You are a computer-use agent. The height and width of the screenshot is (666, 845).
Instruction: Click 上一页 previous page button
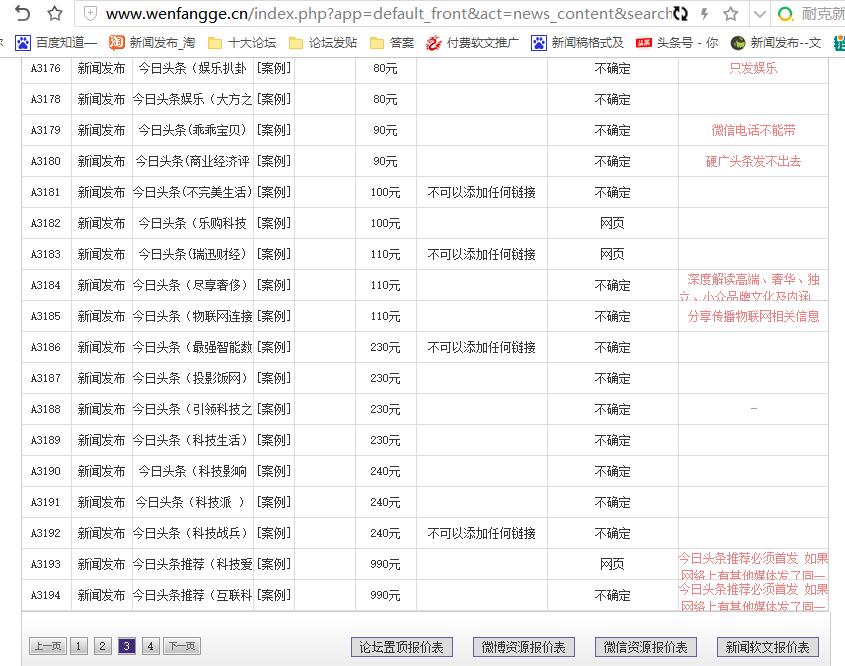[48, 646]
